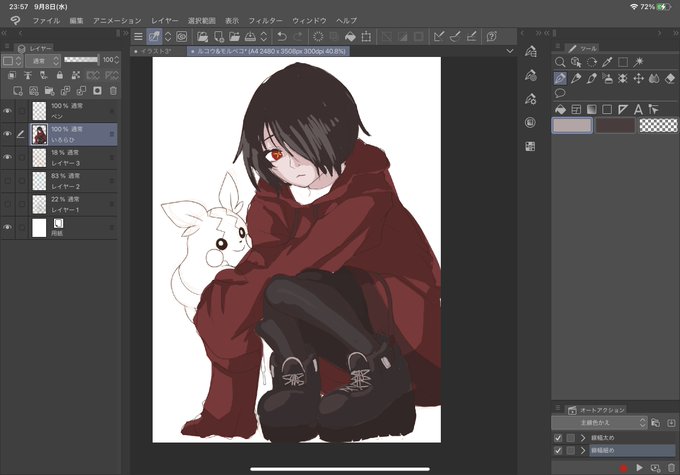Expand the first auto action entry

coord(583,438)
